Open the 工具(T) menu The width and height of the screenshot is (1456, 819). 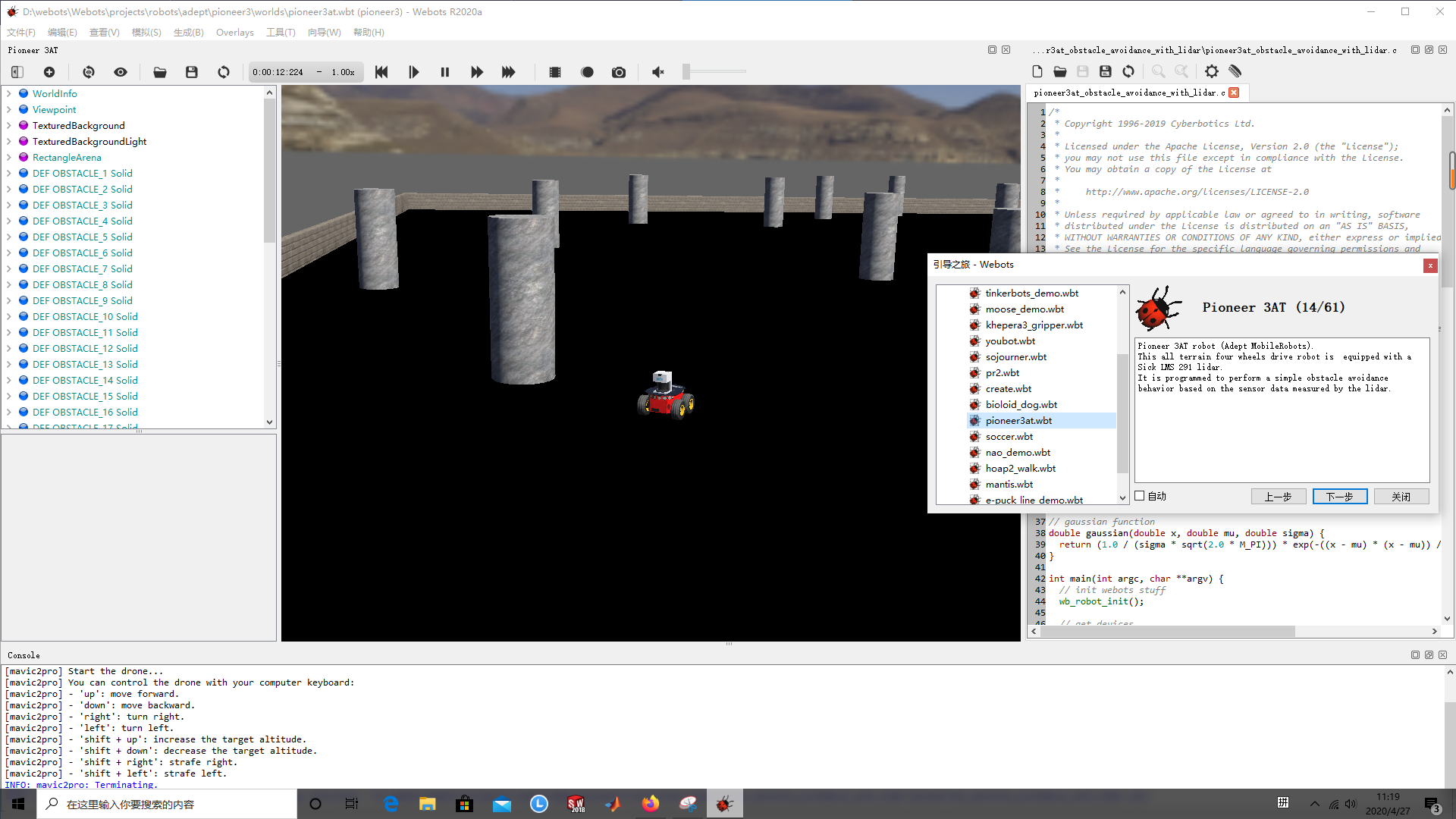pyautogui.click(x=281, y=32)
